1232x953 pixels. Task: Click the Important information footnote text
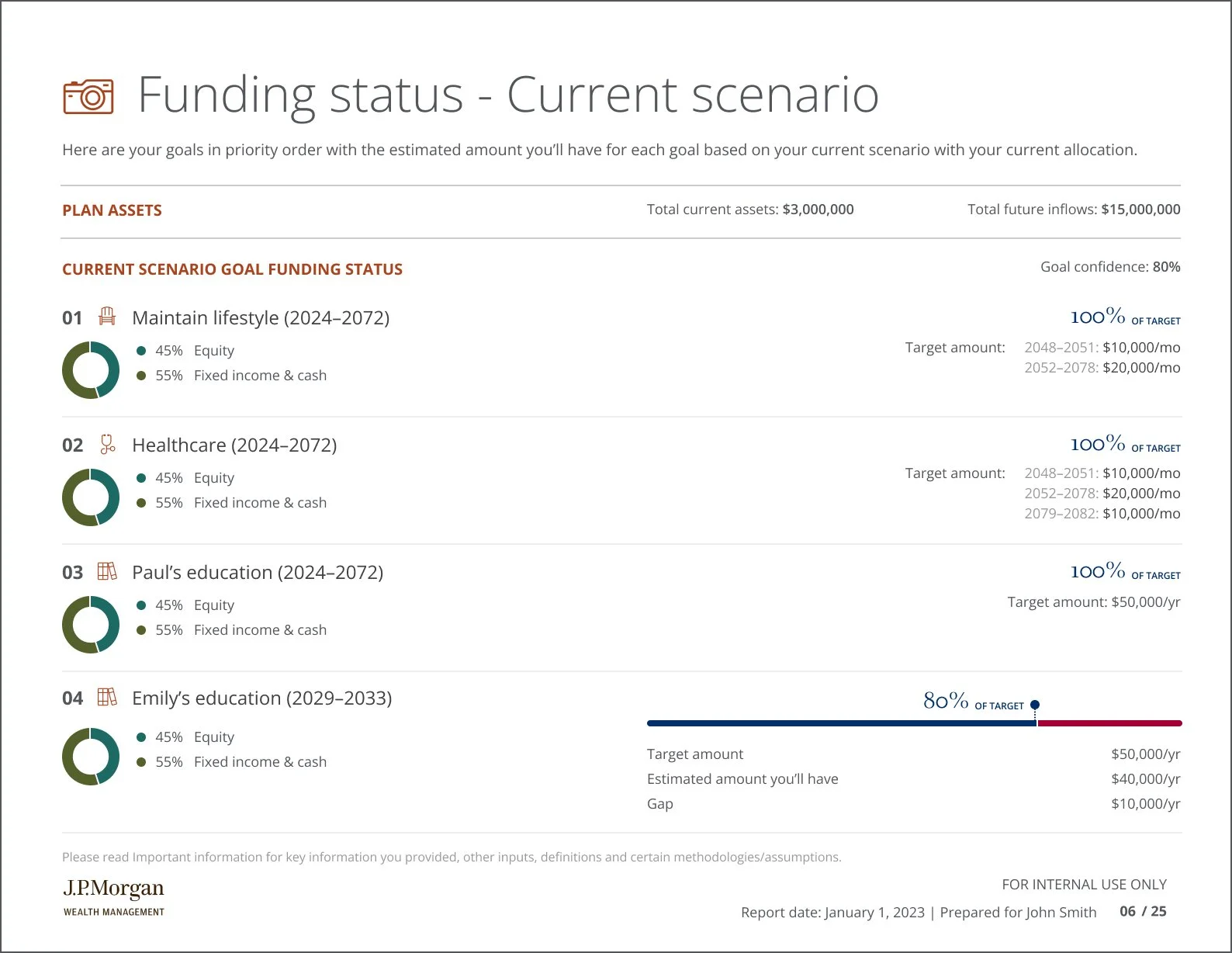452,857
